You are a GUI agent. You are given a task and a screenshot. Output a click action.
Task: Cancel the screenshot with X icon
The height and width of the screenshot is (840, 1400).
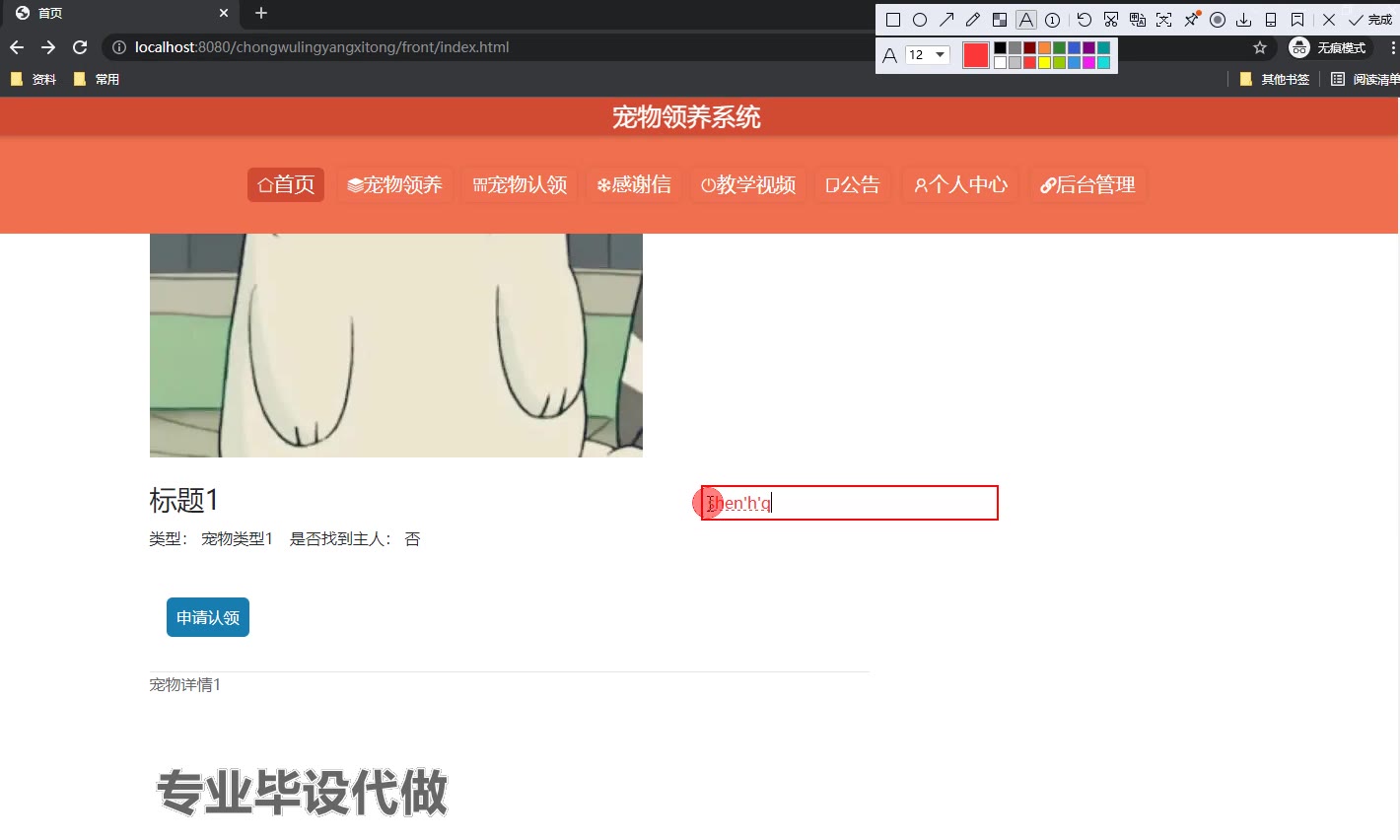tap(1329, 20)
